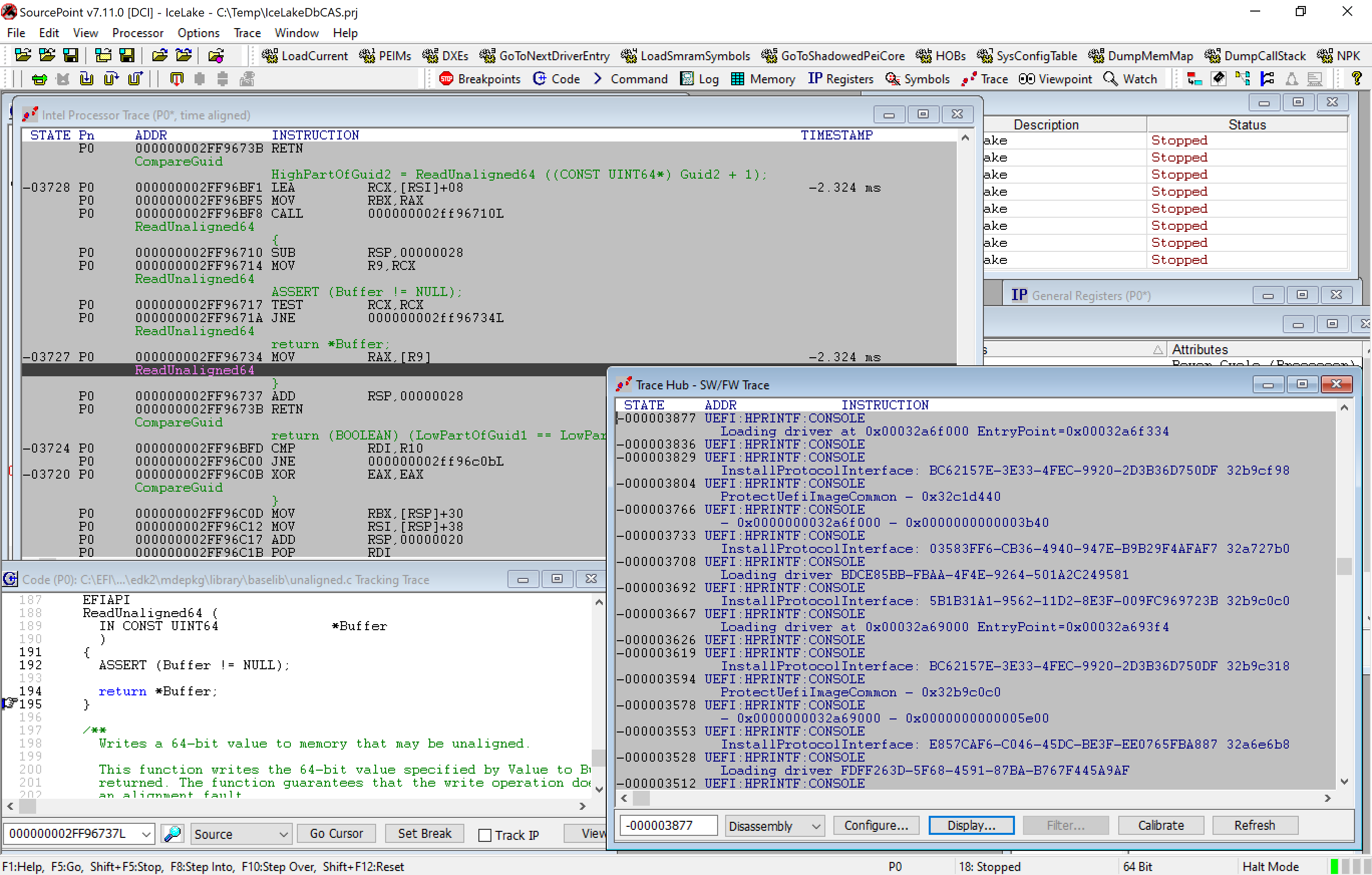Click the Trace Hub vertical scrollbar thumb
Viewport: 1372px width, 875px height.
pyautogui.click(x=1344, y=566)
